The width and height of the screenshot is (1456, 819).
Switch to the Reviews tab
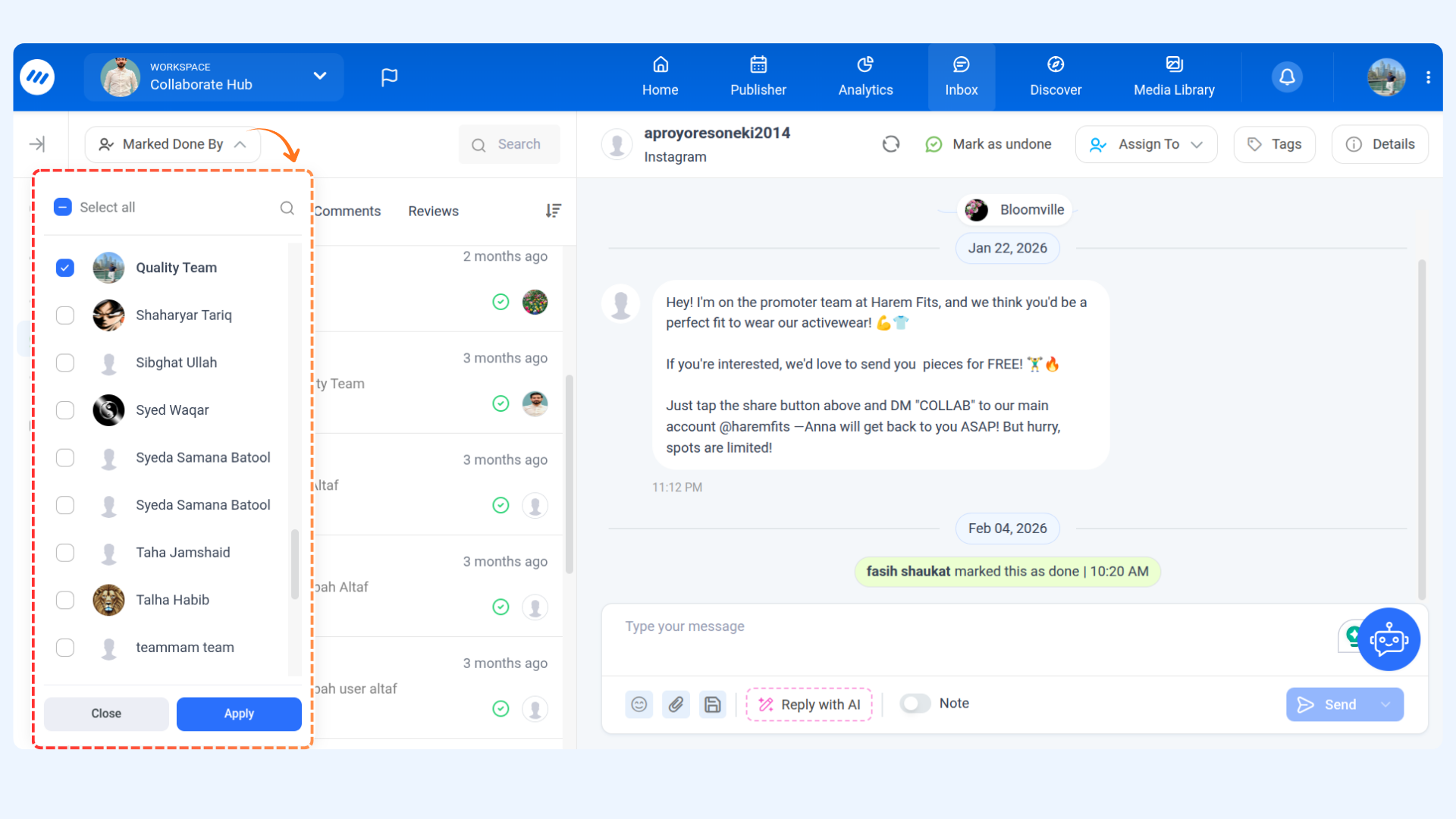(x=433, y=211)
